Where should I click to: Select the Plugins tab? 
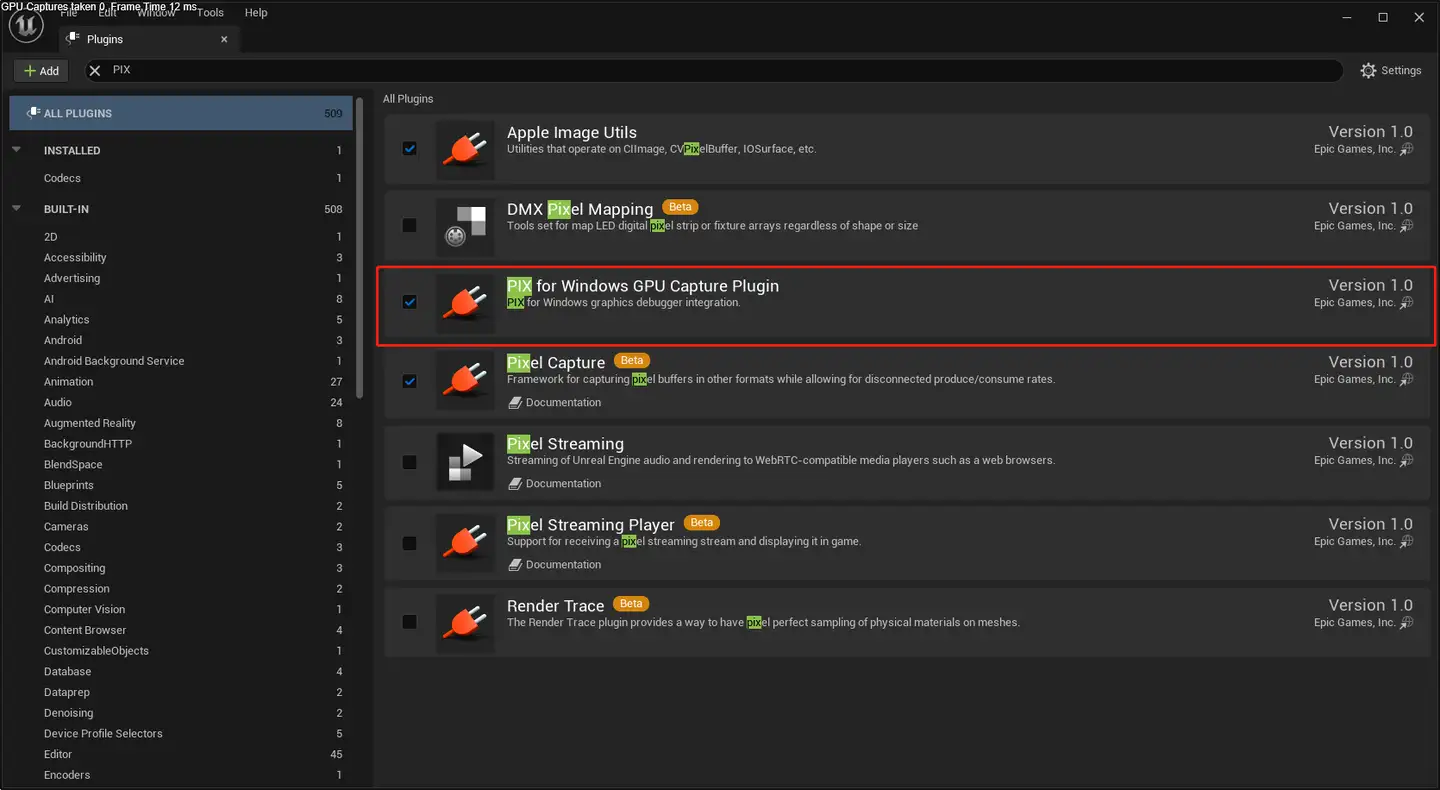point(149,39)
